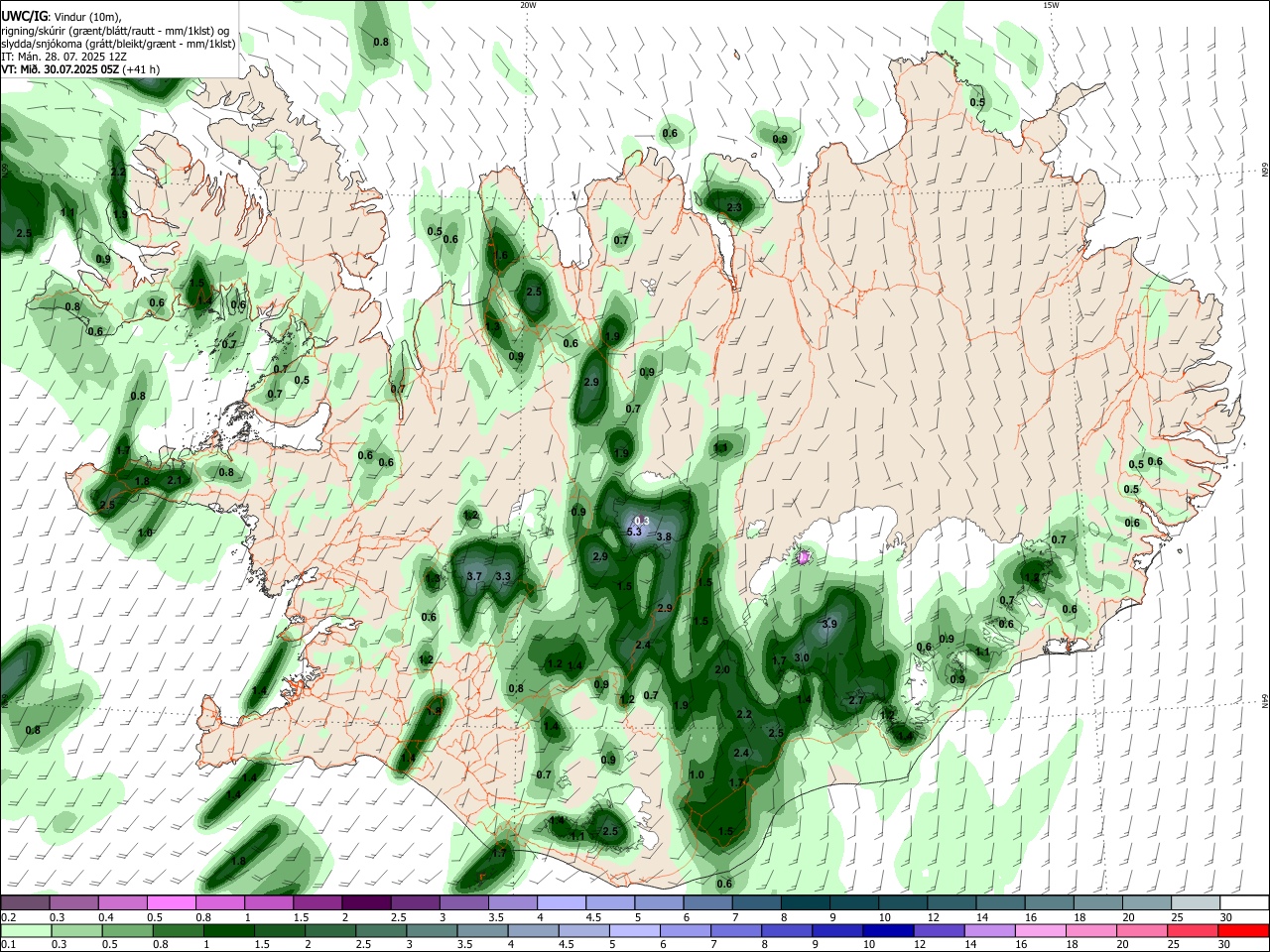Select the 3.0 precipitation value label
Image resolution: width=1270 pixels, height=952 pixels.
pyautogui.click(x=802, y=657)
